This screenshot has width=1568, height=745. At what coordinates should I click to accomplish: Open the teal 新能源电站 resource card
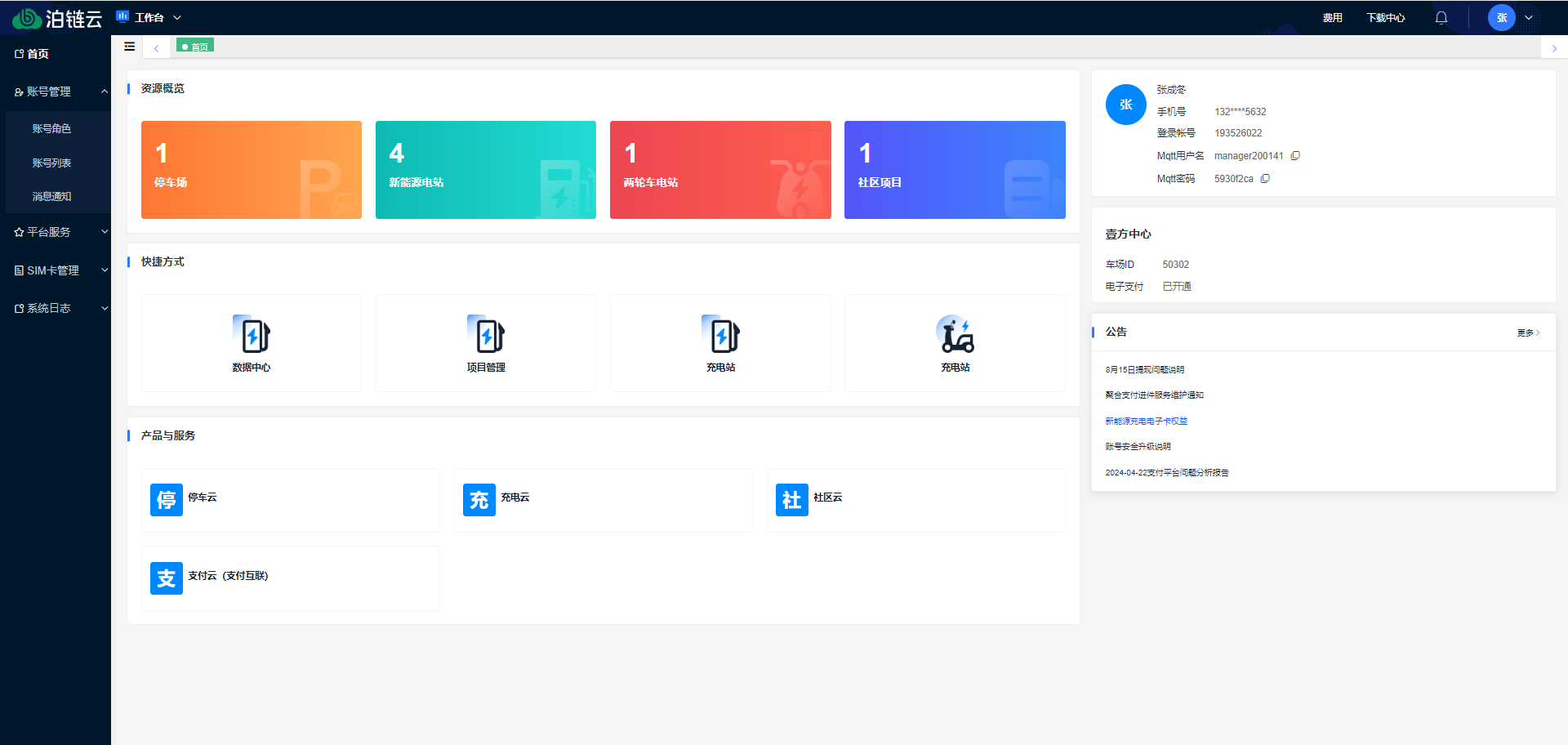pos(486,170)
